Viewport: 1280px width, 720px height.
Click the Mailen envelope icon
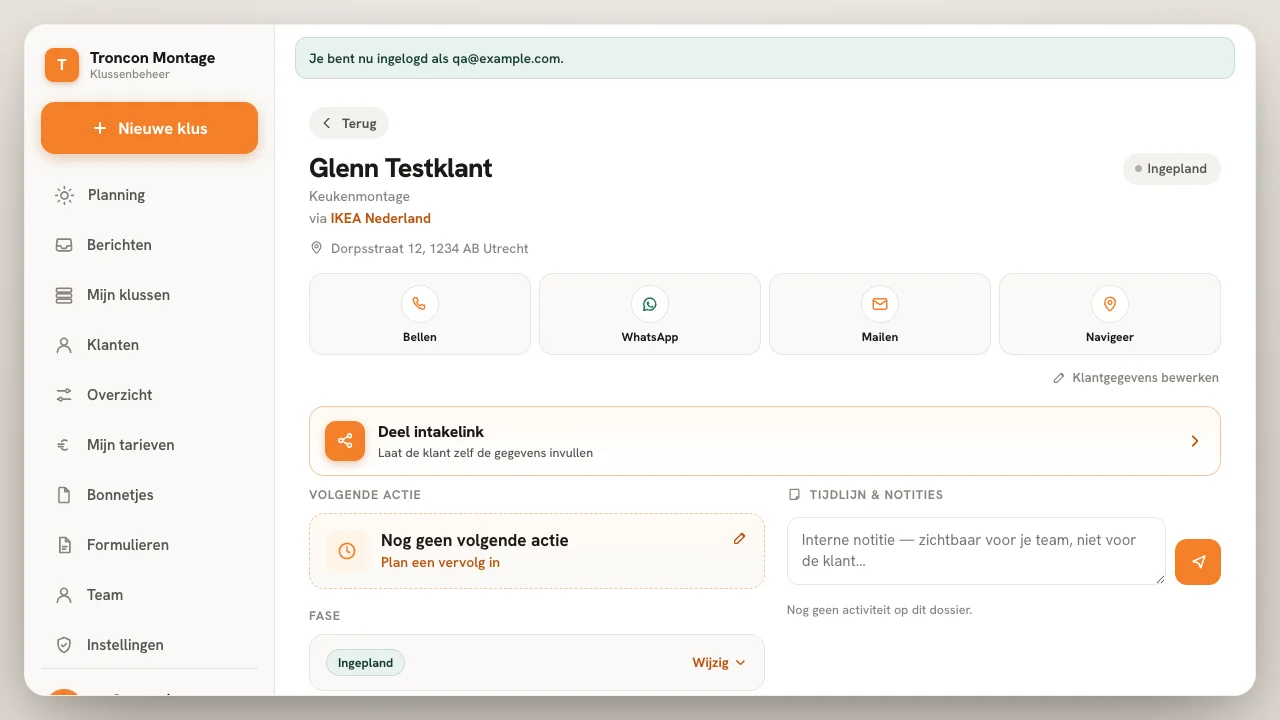click(x=880, y=304)
